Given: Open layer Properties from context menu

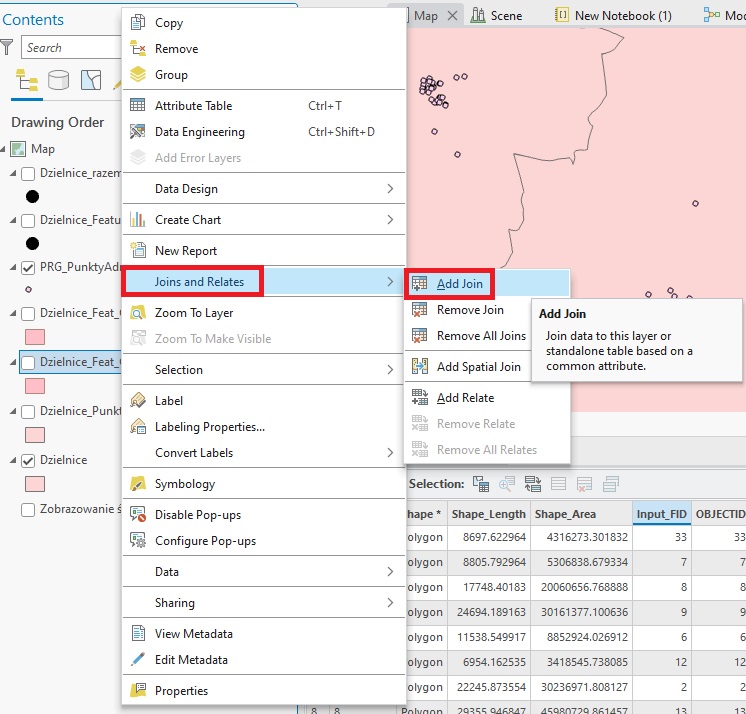Looking at the screenshot, I should coord(181,690).
